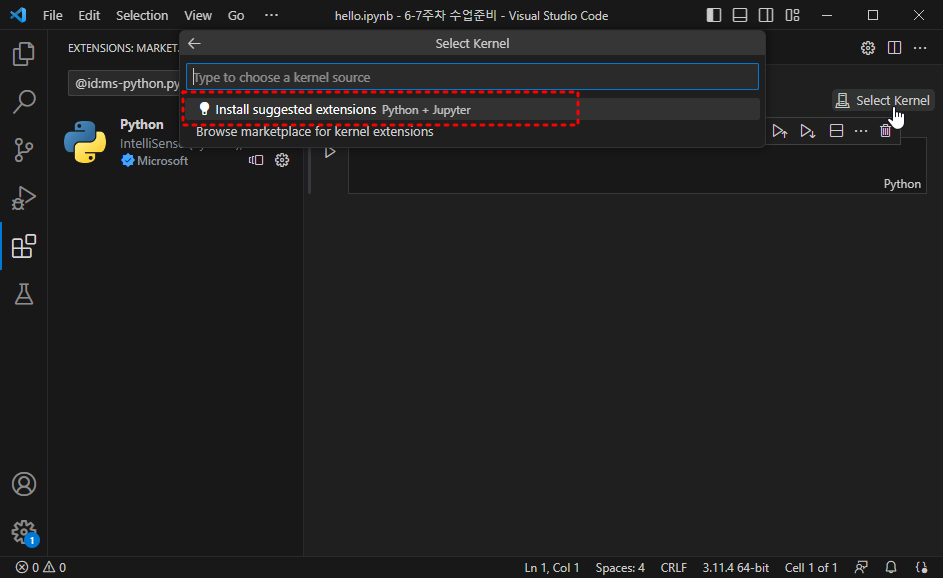Open the Search view
The image size is (943, 578).
tap(23, 101)
